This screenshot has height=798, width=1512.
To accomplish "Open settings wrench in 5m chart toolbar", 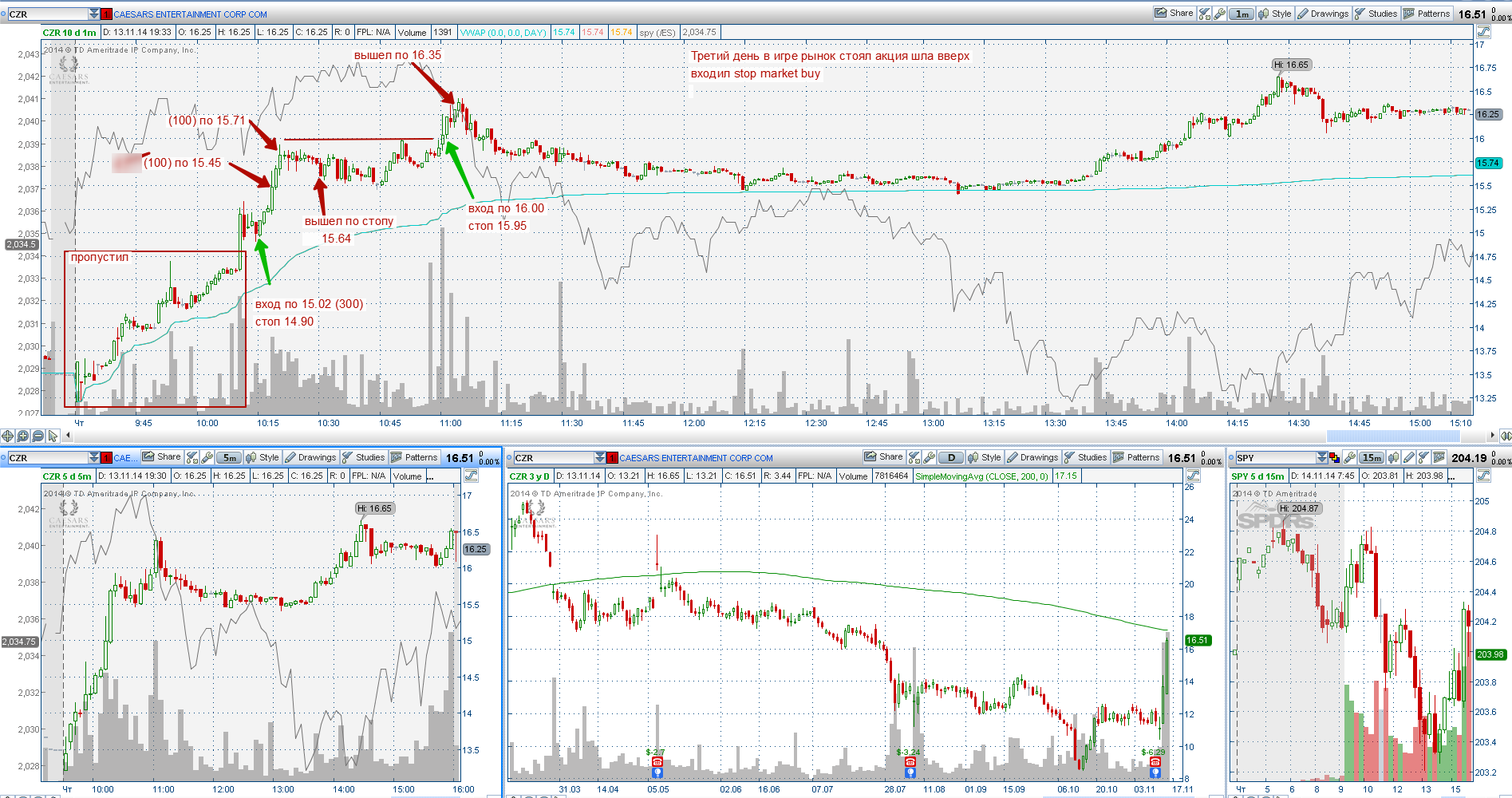I will click(x=207, y=457).
